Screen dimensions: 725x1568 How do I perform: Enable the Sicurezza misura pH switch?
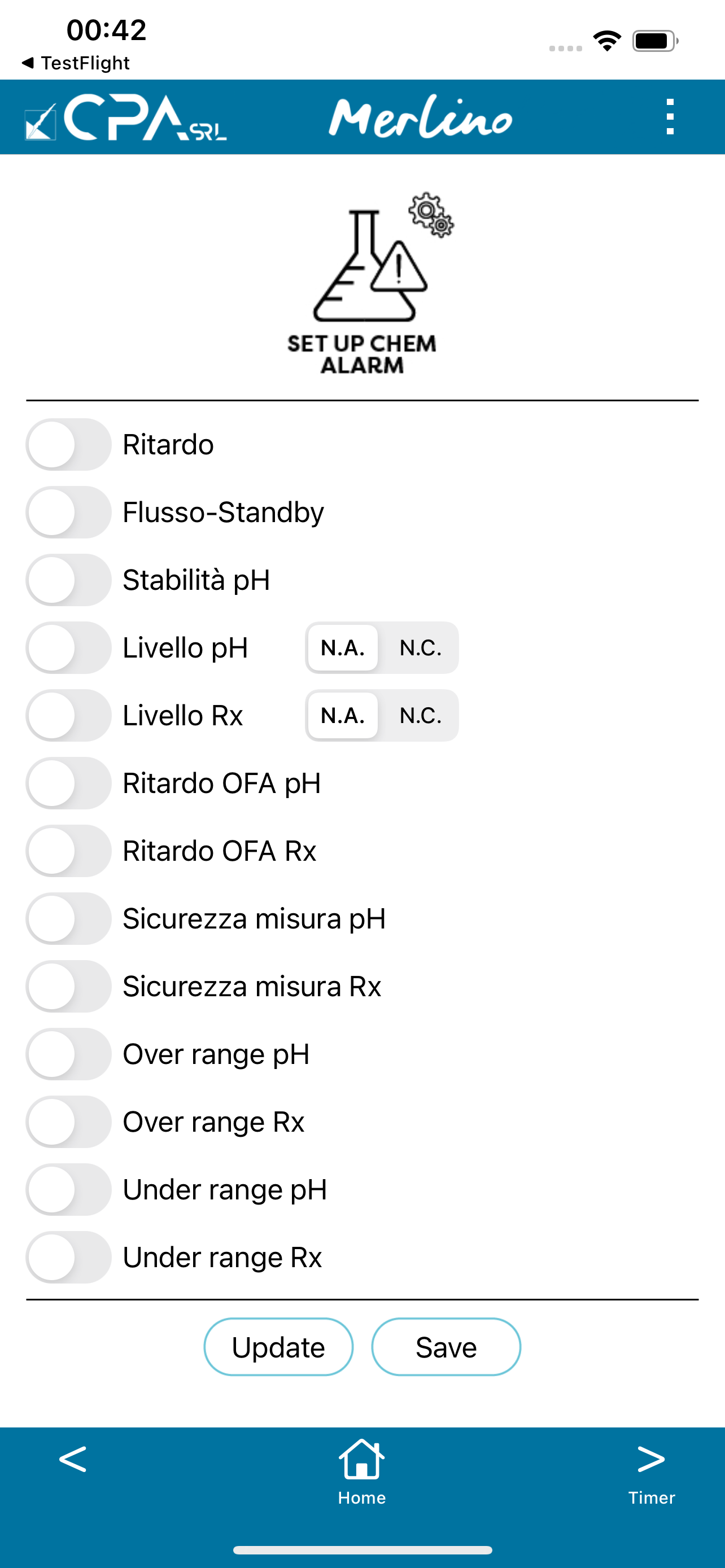click(x=69, y=918)
